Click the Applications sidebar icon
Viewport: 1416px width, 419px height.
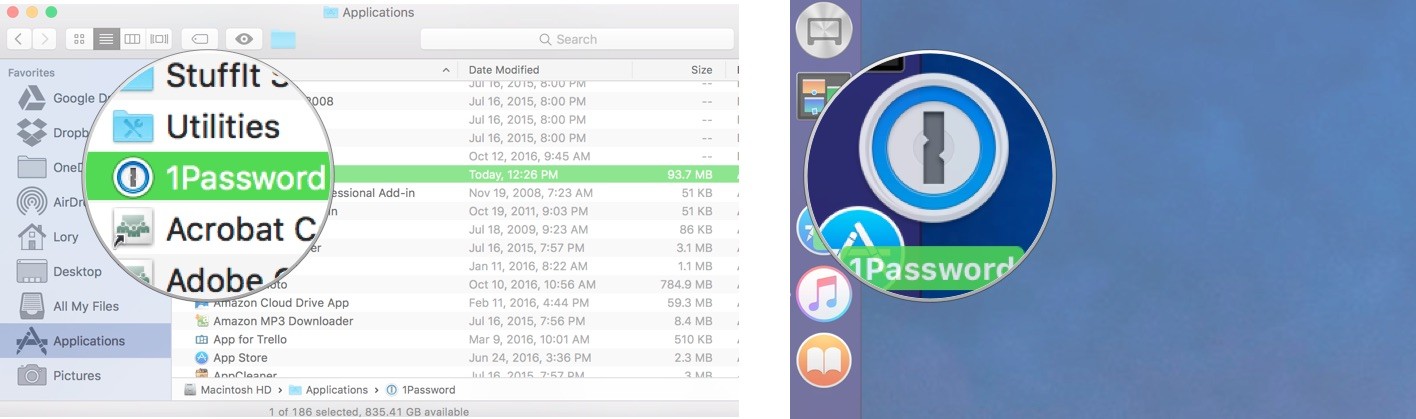(x=32, y=340)
